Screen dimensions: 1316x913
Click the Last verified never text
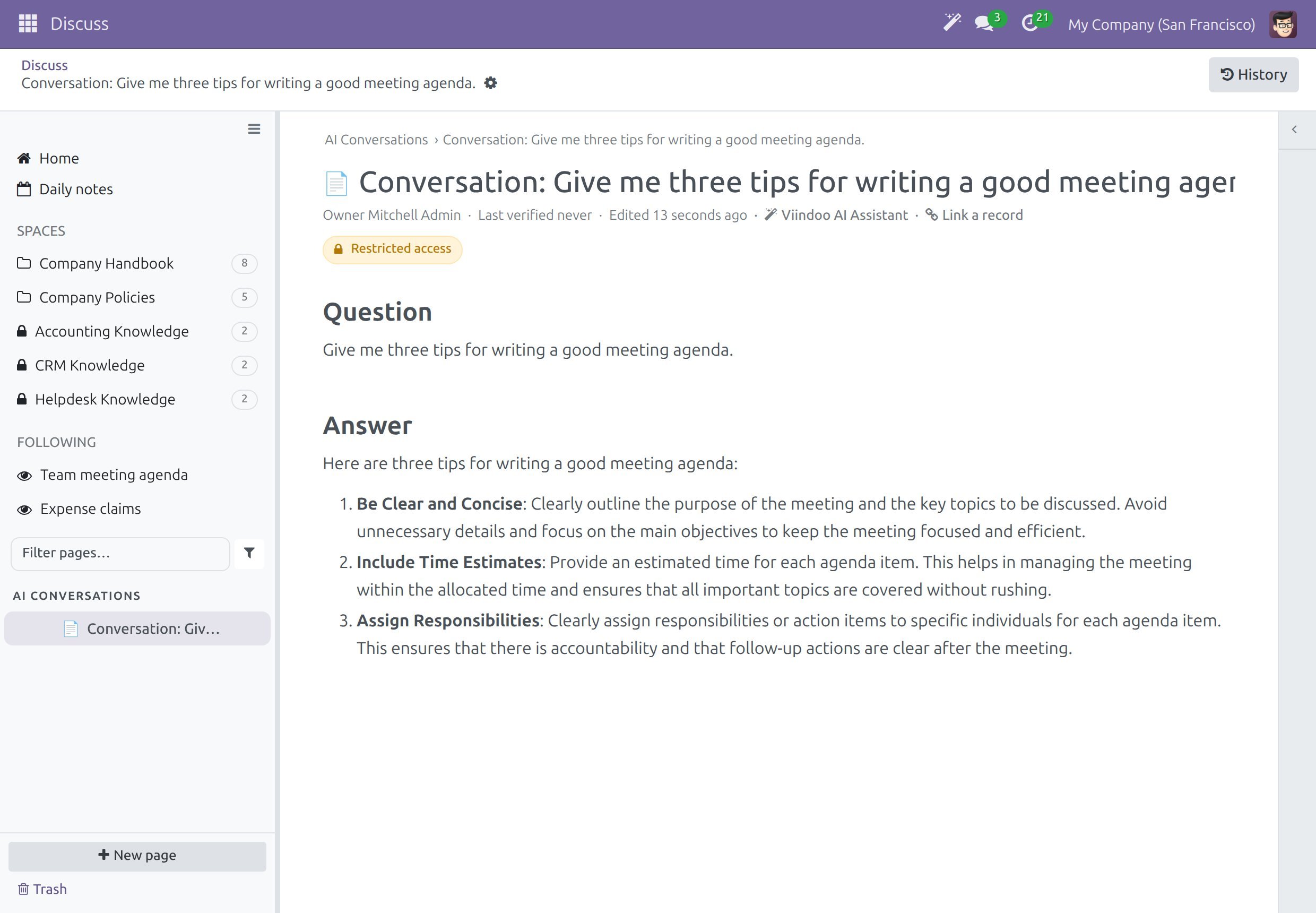pos(535,215)
